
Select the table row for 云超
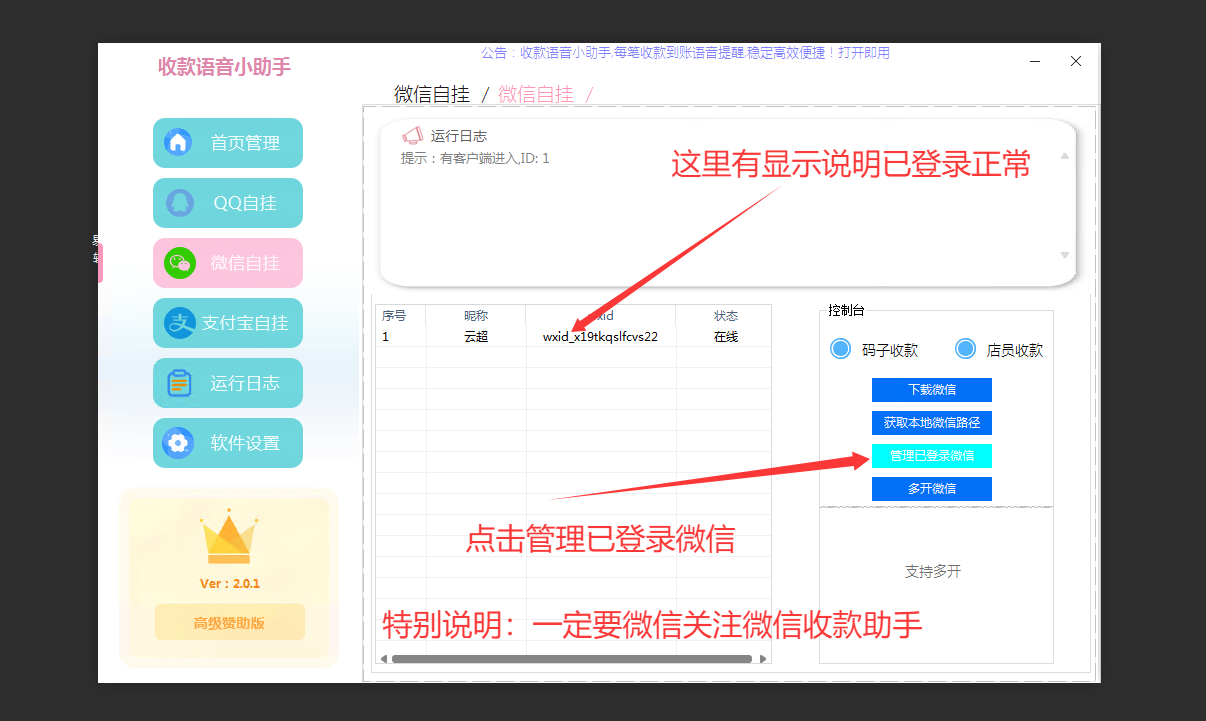click(x=477, y=336)
